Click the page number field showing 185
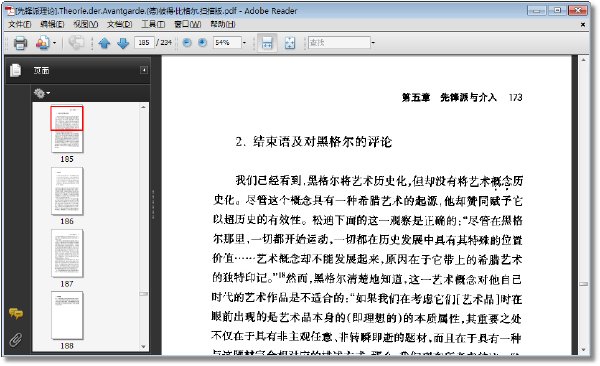 [144, 42]
